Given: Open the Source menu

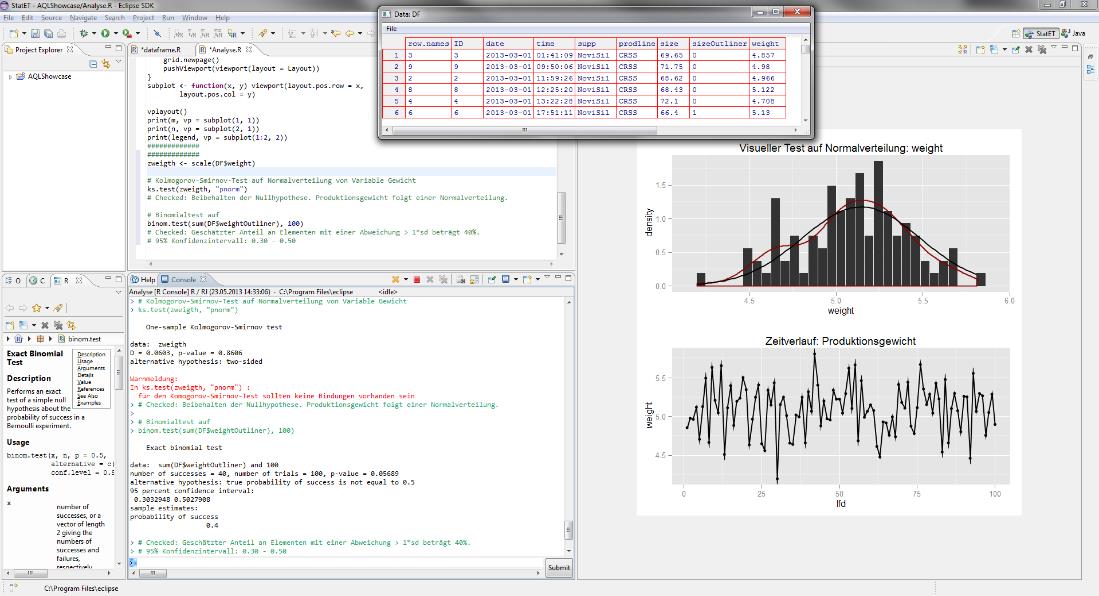Looking at the screenshot, I should click(51, 18).
